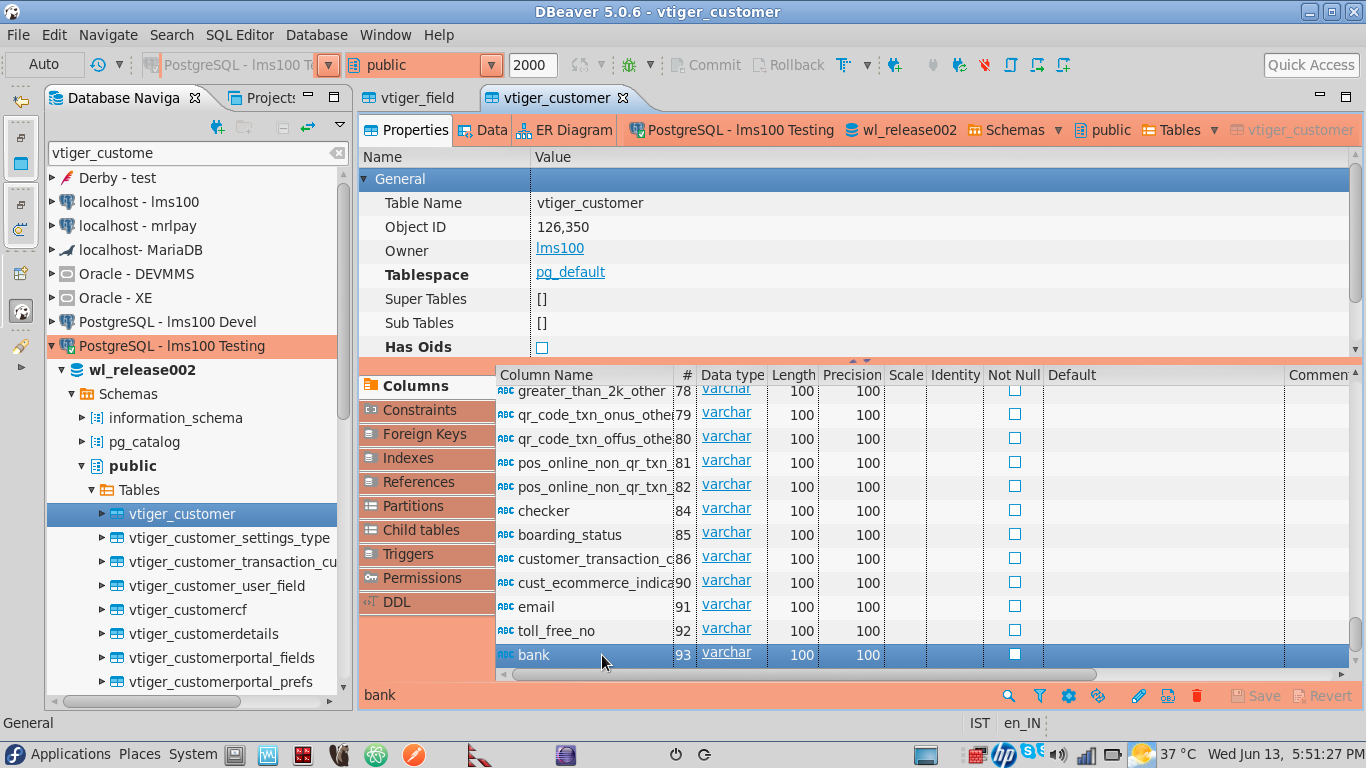
Task: Open the Database menu
Action: click(x=317, y=35)
